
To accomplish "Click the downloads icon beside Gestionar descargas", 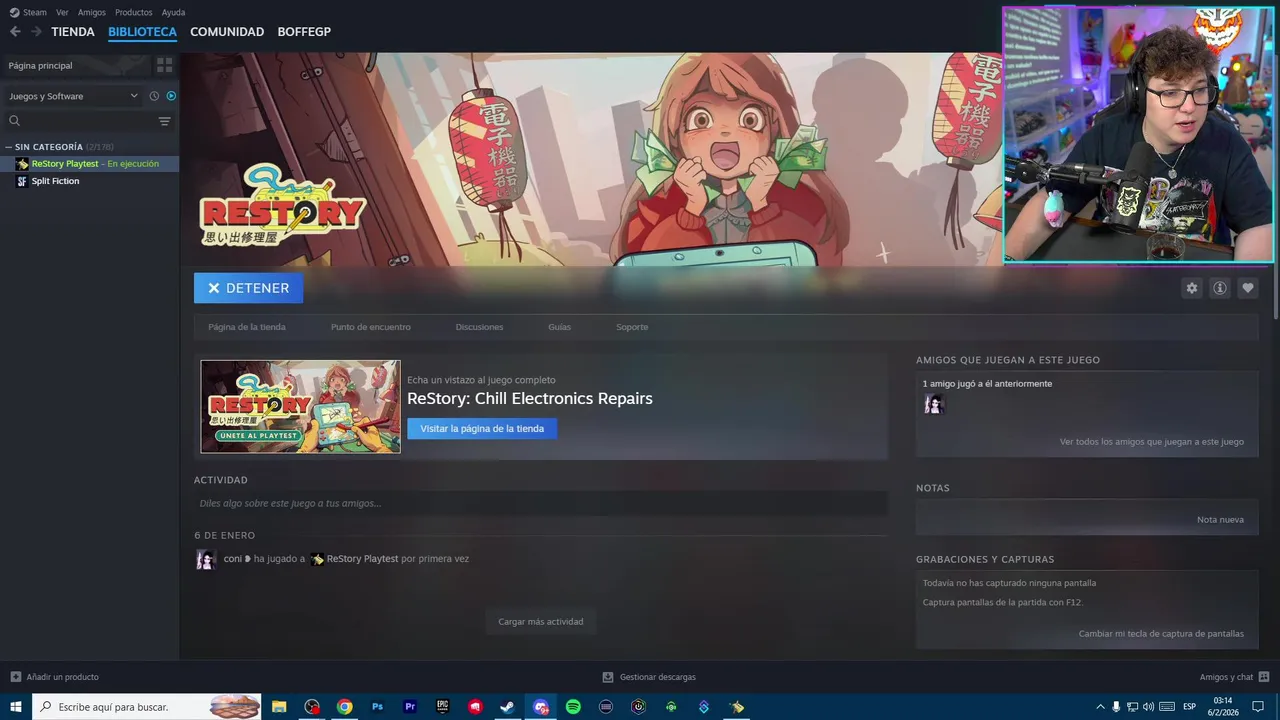I will (608, 677).
